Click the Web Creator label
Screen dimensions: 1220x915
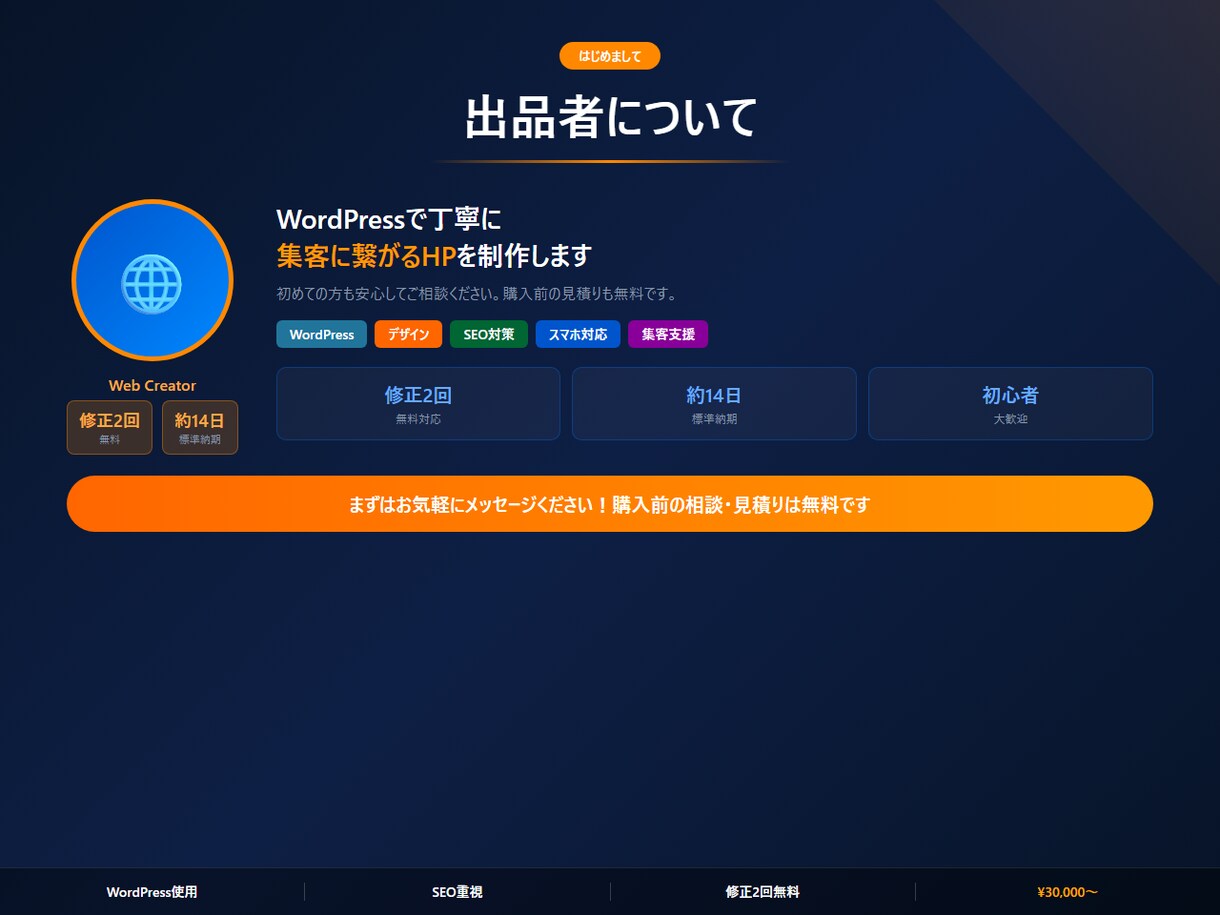(152, 385)
